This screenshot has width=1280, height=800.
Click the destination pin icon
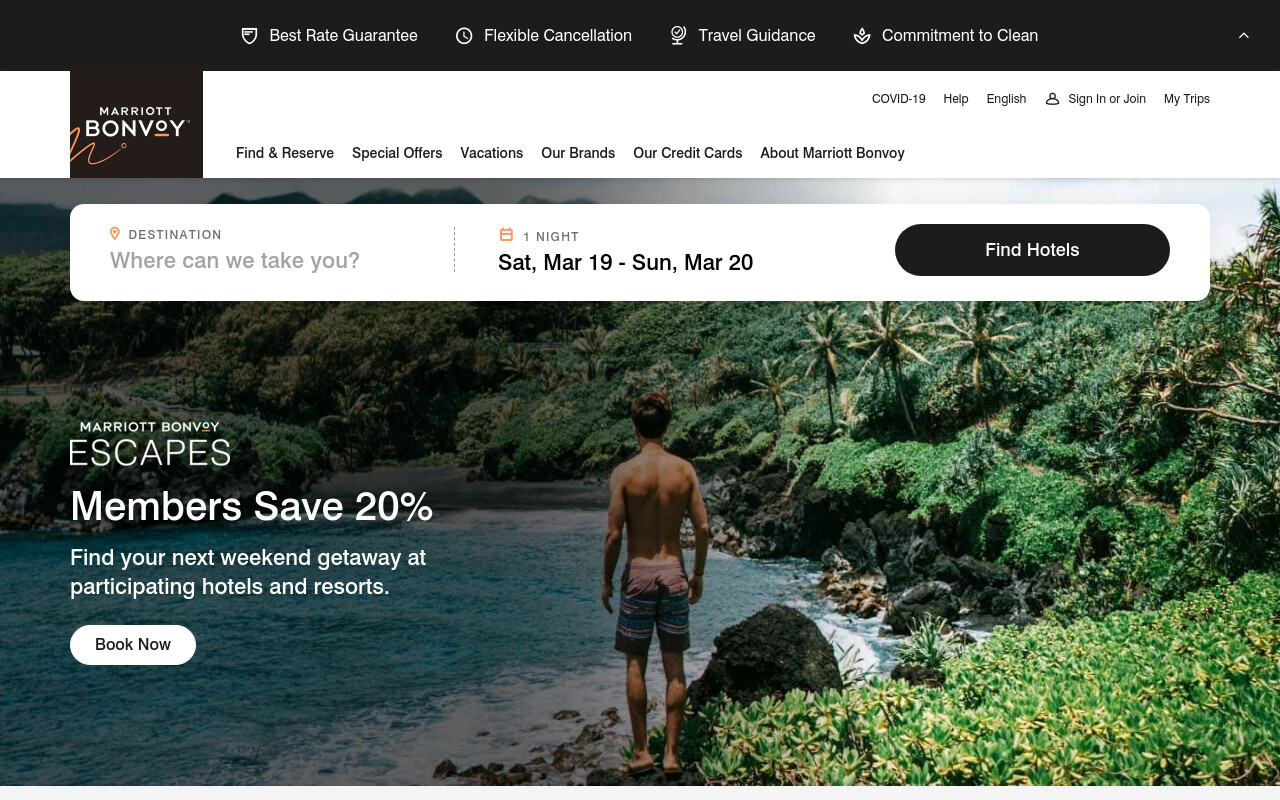tap(115, 234)
